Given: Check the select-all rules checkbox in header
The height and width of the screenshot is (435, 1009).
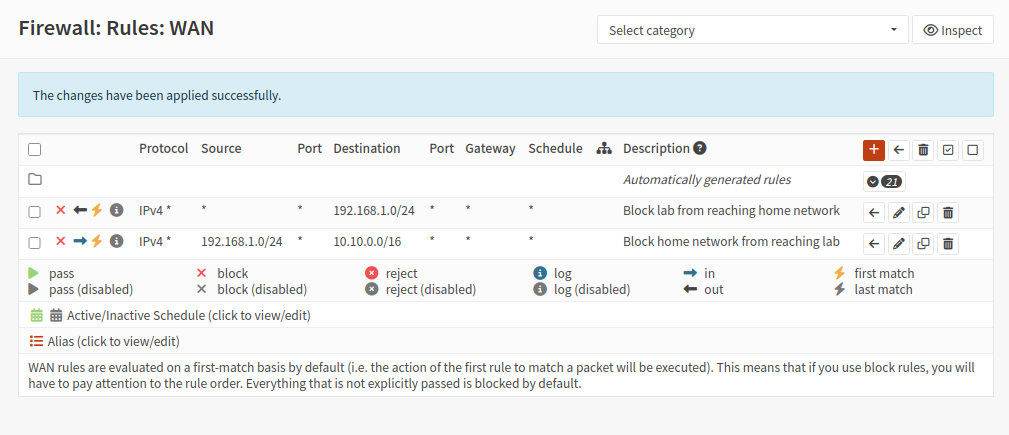Looking at the screenshot, I should [35, 149].
